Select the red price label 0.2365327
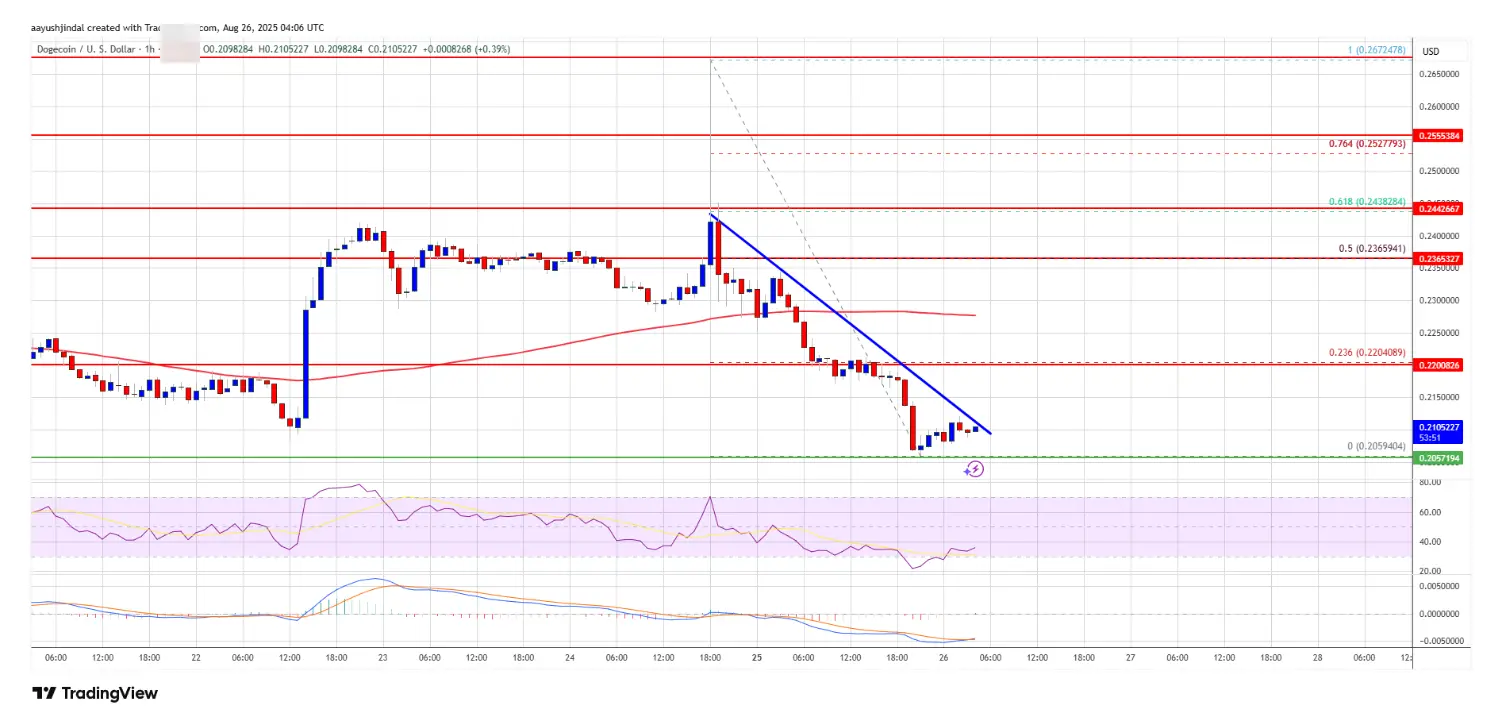 click(1439, 258)
